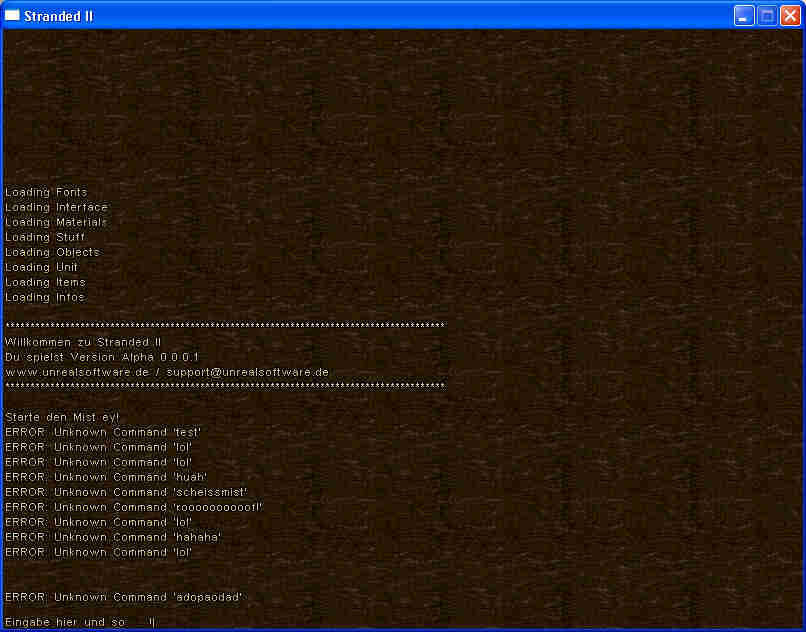Click the 'Loading Infos' log entry
Screen dimensions: 806x632
[x=45, y=297]
